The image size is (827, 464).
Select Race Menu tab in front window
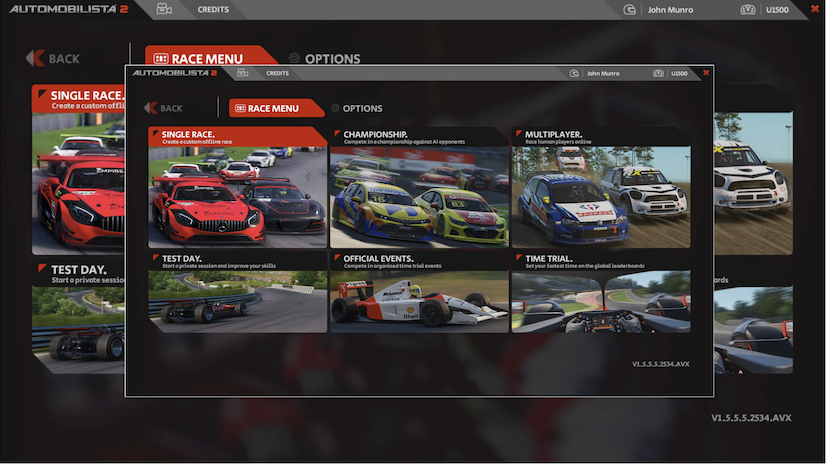click(x=275, y=108)
